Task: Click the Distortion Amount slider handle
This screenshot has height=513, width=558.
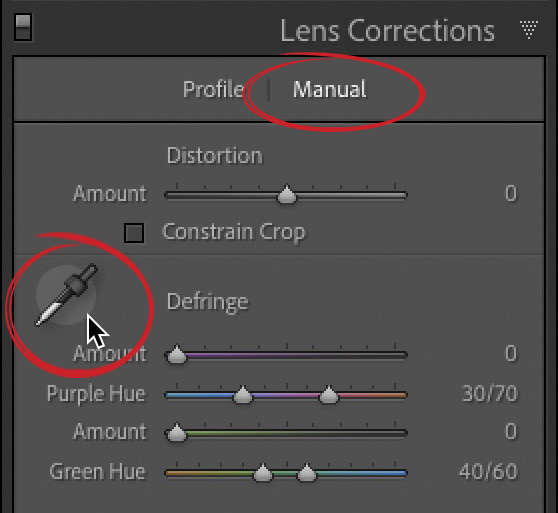Action: pyautogui.click(x=287, y=194)
